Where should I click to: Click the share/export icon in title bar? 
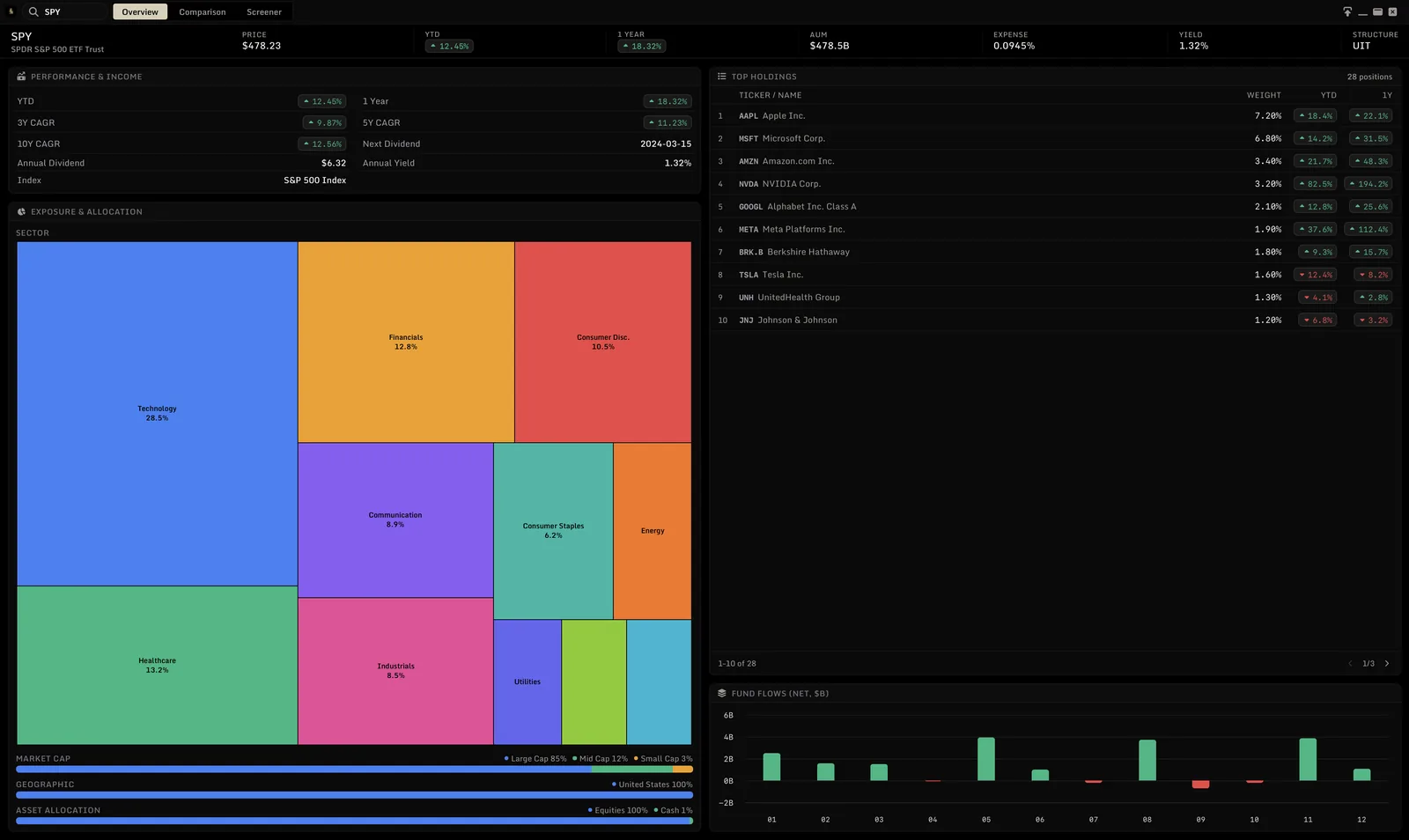(x=1347, y=11)
